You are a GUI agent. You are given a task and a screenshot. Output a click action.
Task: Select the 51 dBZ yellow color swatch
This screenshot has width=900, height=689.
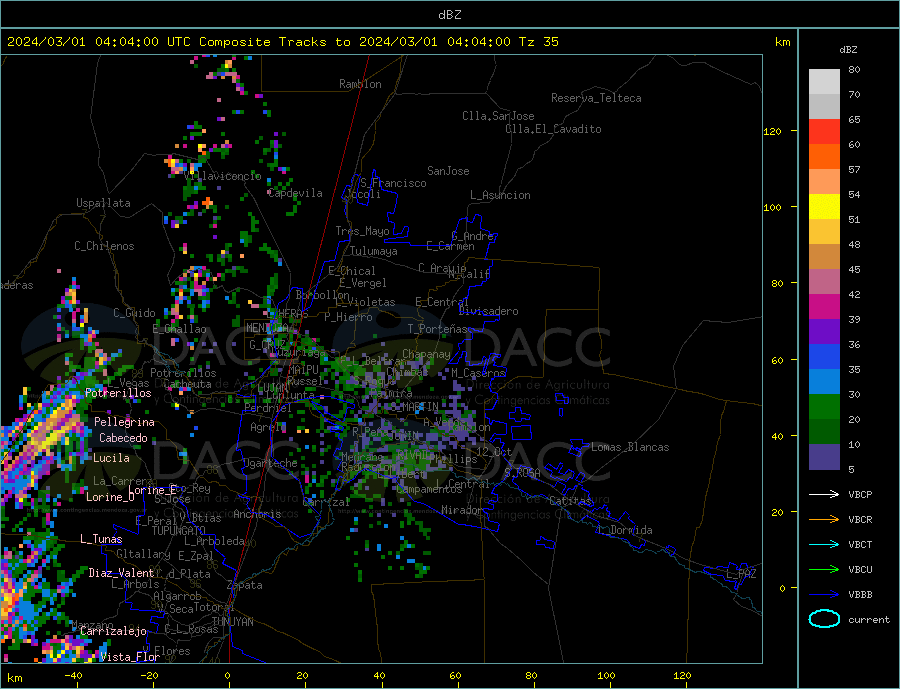coord(824,207)
